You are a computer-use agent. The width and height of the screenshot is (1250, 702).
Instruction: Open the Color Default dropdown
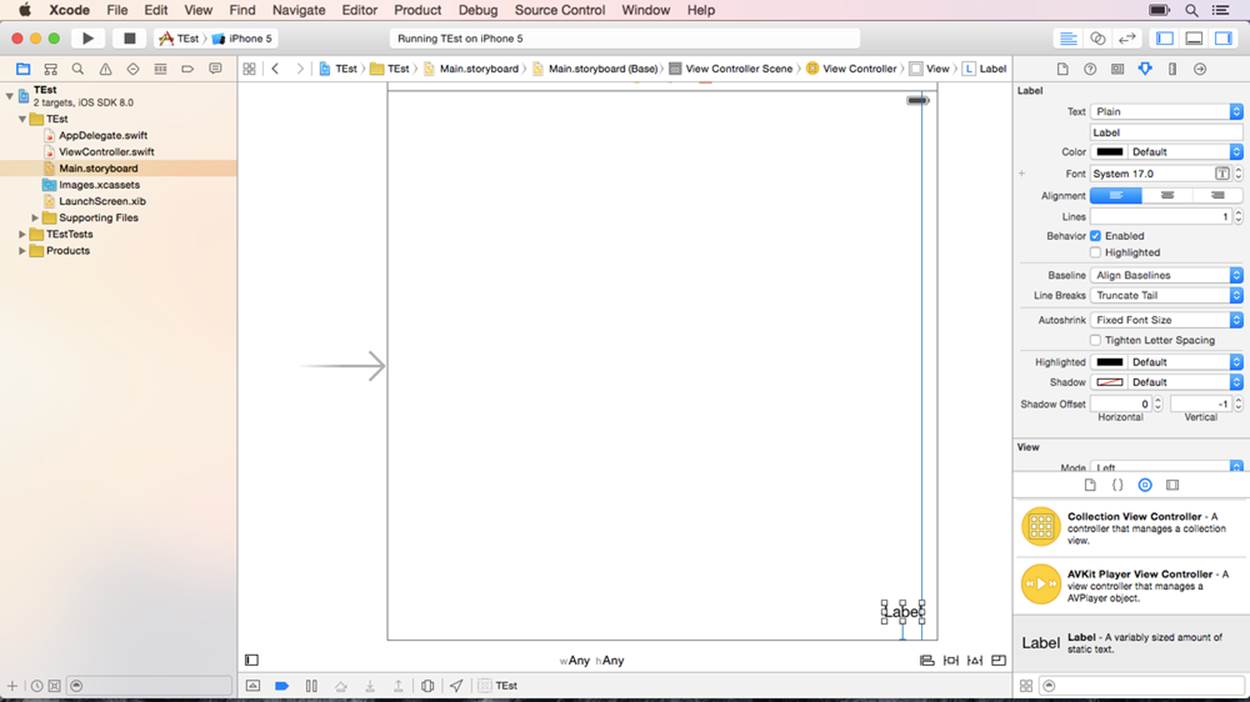tap(1186, 152)
